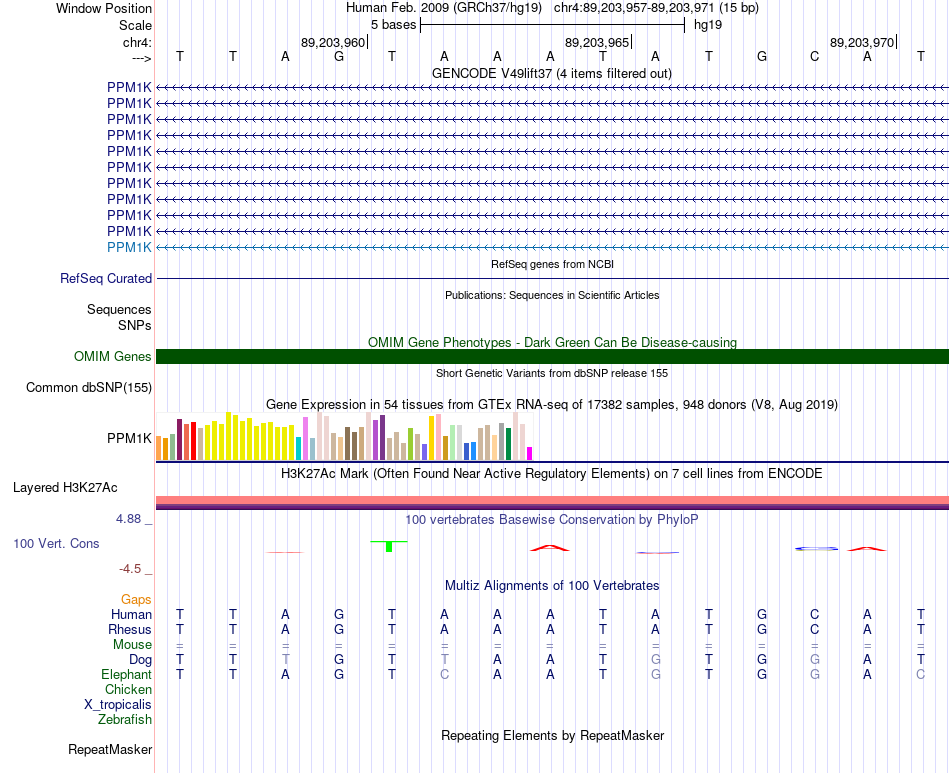Click the Multiz Alignments of 100 Vertebrates title
Screen dimensions: 950x773
click(x=552, y=586)
